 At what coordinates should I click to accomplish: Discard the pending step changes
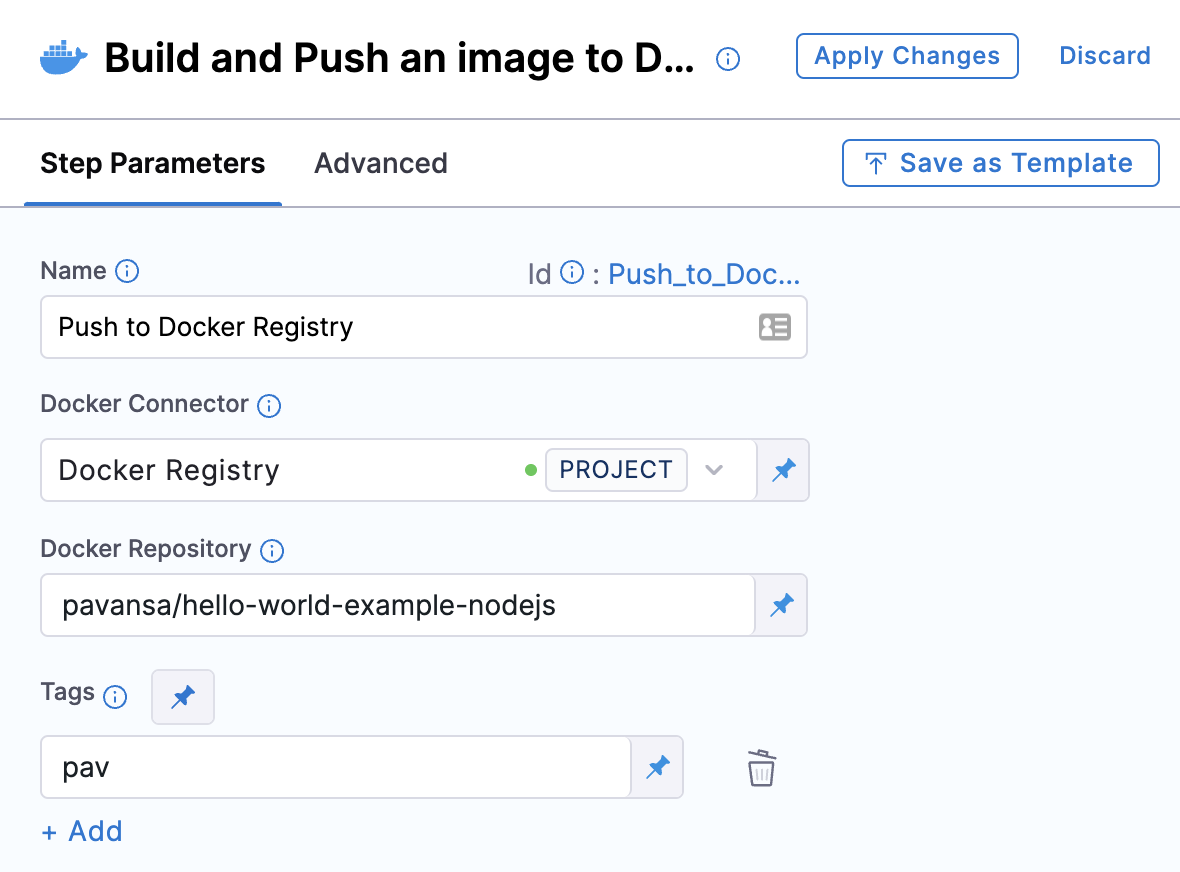point(1105,56)
